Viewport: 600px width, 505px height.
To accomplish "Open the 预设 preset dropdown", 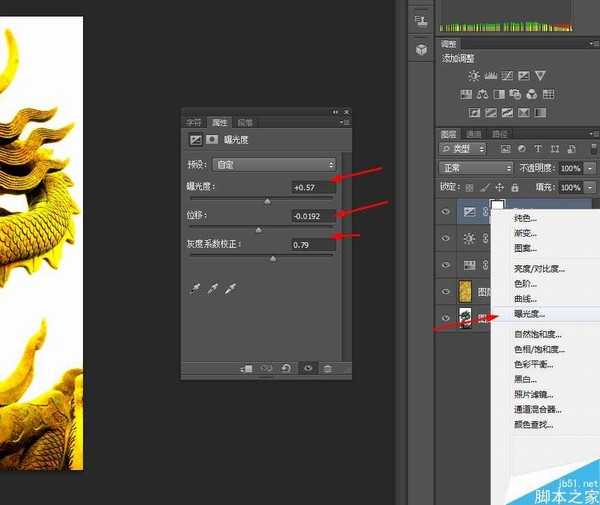I will tap(275, 164).
